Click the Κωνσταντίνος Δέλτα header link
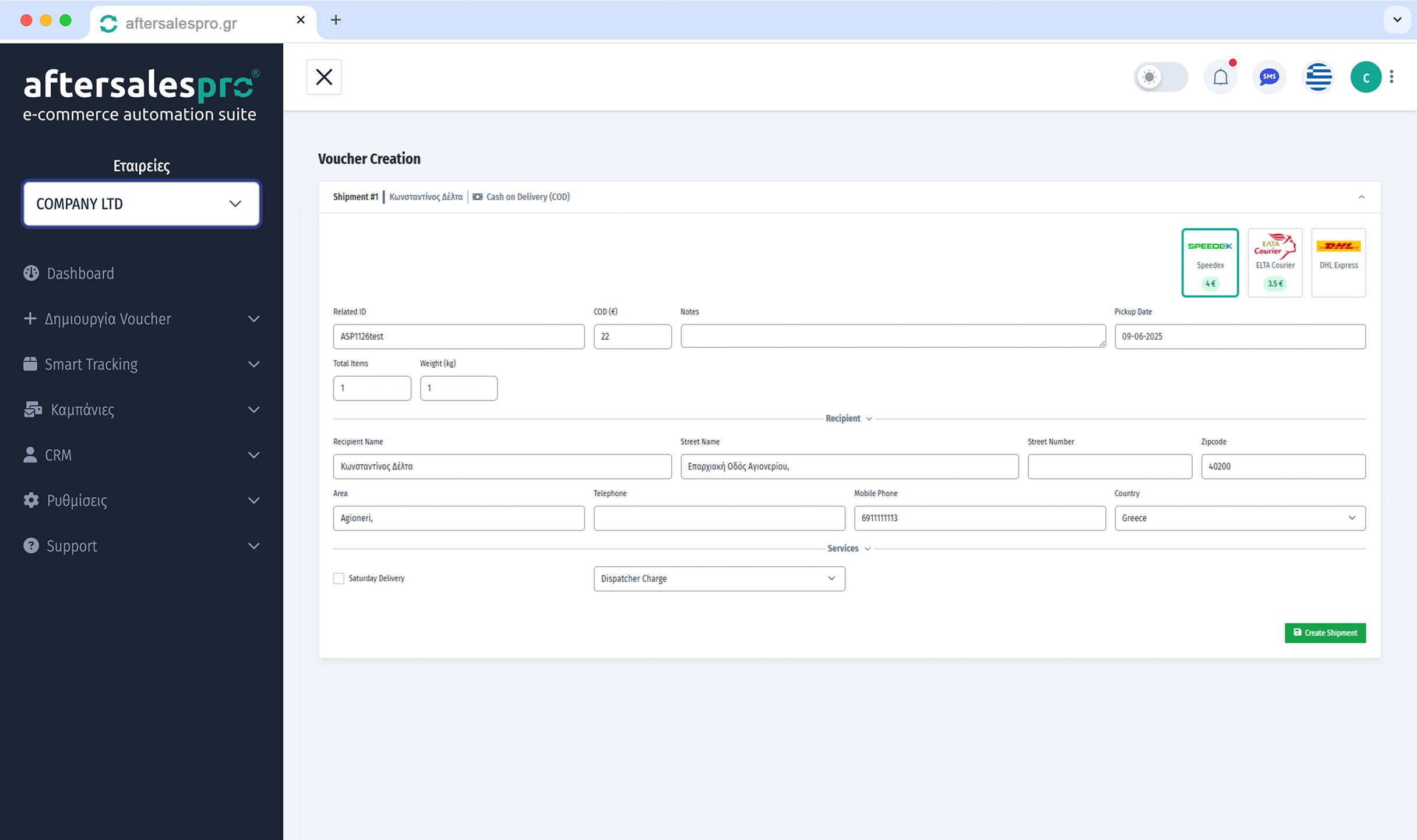1417x840 pixels. (425, 197)
